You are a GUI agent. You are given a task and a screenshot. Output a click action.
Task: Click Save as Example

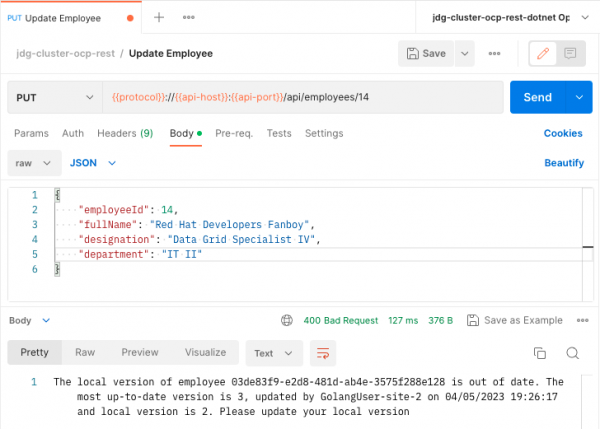tap(521, 321)
